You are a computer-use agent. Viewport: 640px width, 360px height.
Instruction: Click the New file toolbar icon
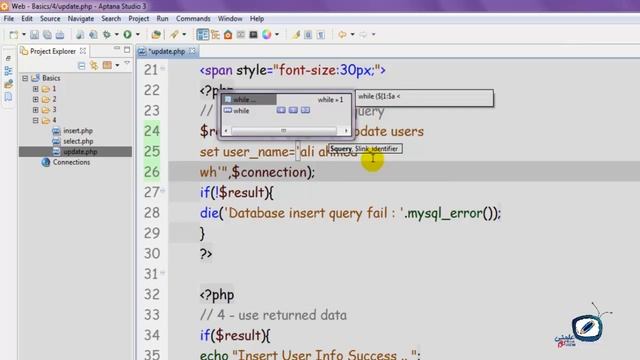click(x=14, y=35)
